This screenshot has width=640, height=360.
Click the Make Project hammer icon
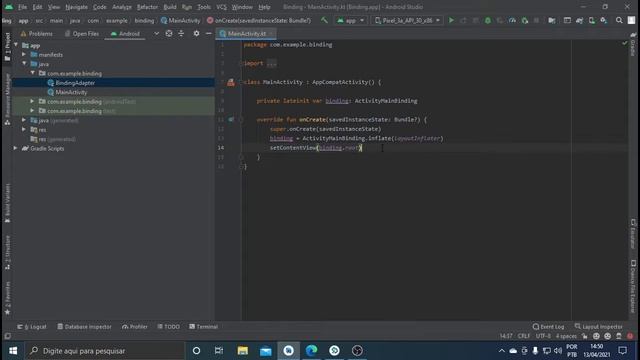click(x=324, y=20)
